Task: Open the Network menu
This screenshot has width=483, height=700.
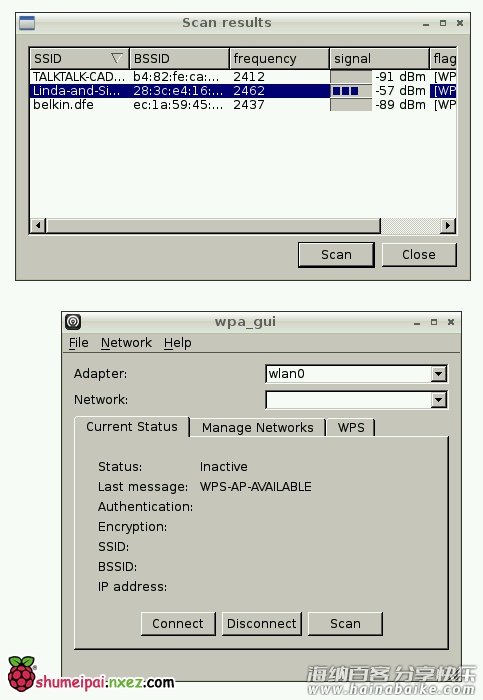Action: point(126,343)
